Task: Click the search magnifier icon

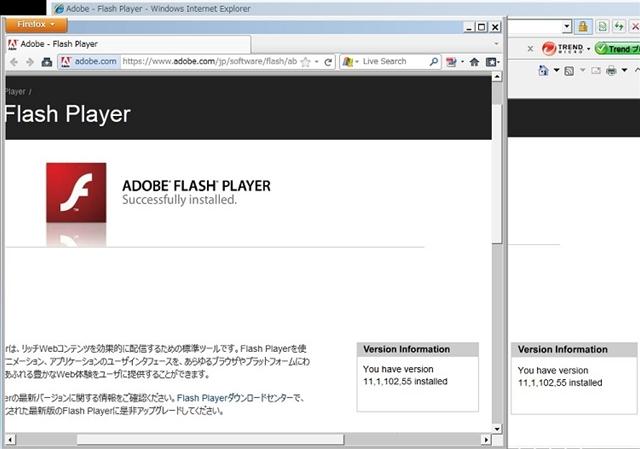Action: 434,62
